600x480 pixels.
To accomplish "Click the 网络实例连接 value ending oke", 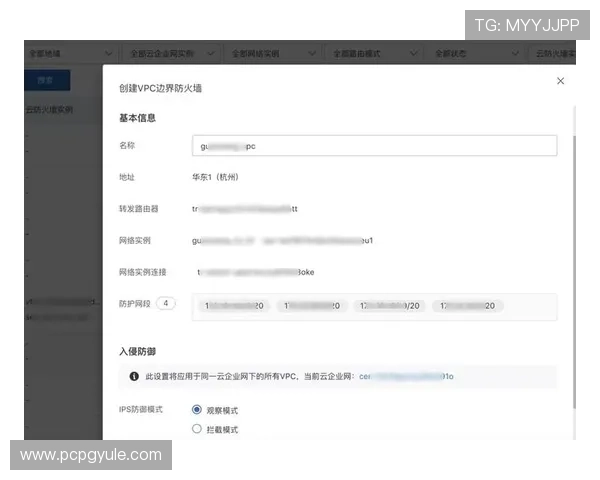I will coord(256,272).
